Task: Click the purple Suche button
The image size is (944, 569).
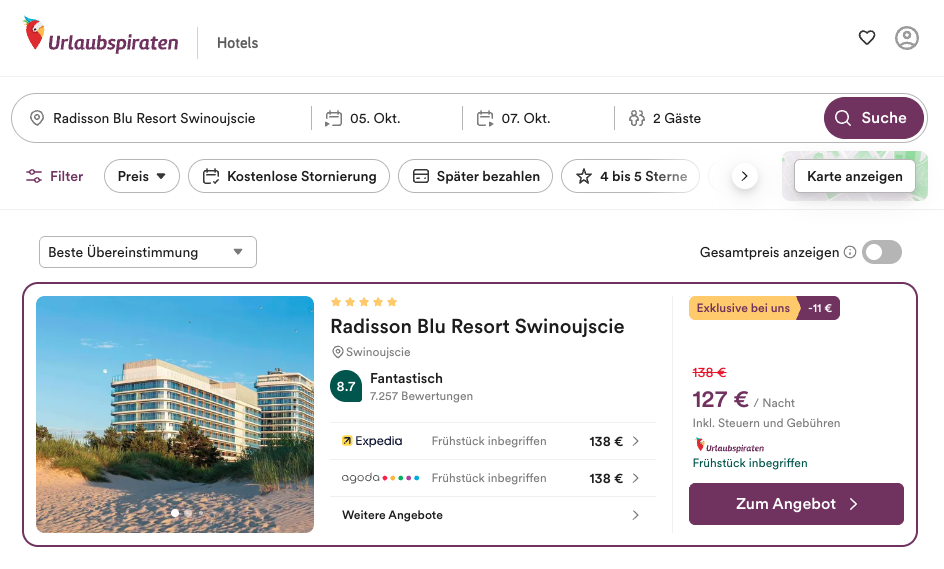Action: [x=874, y=118]
